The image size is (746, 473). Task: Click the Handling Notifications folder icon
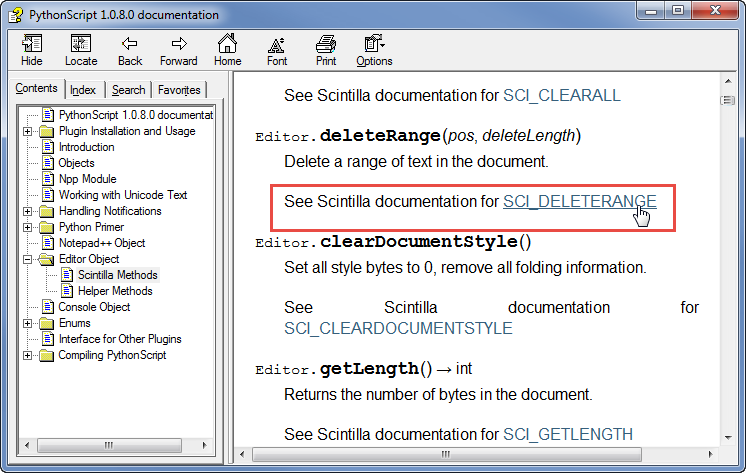(x=47, y=211)
